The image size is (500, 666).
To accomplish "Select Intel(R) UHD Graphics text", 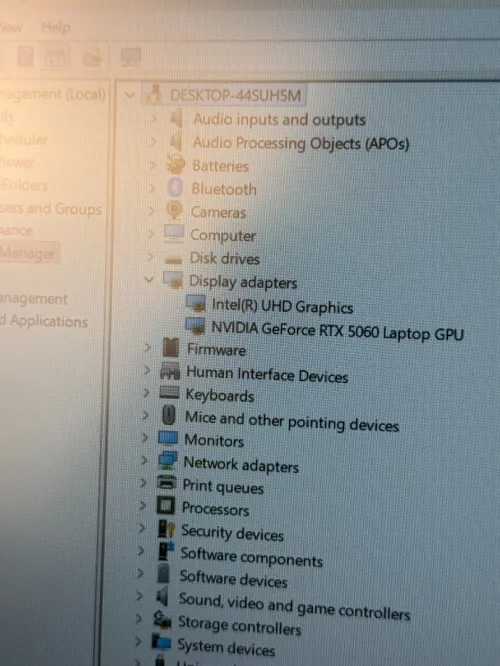I will tap(282, 307).
